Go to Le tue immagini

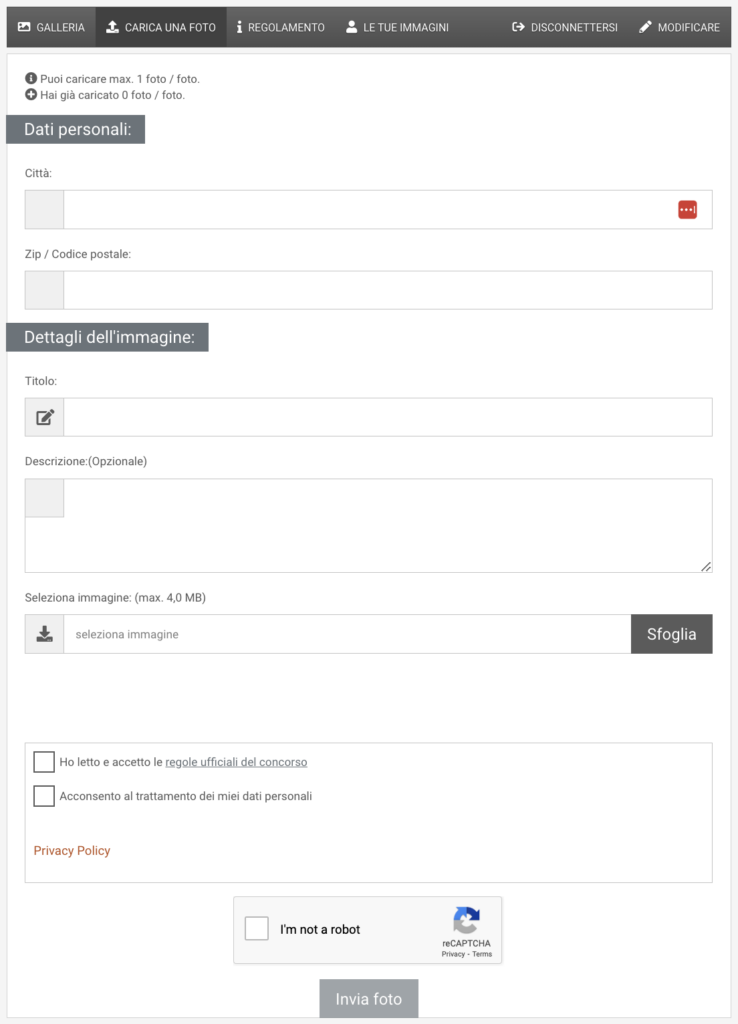[397, 27]
